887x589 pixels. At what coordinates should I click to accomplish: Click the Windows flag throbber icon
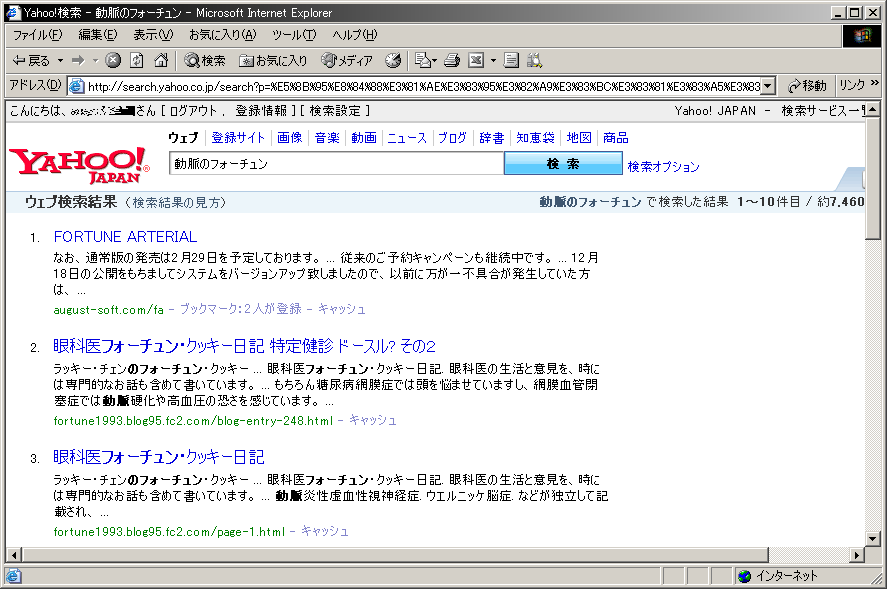862,36
